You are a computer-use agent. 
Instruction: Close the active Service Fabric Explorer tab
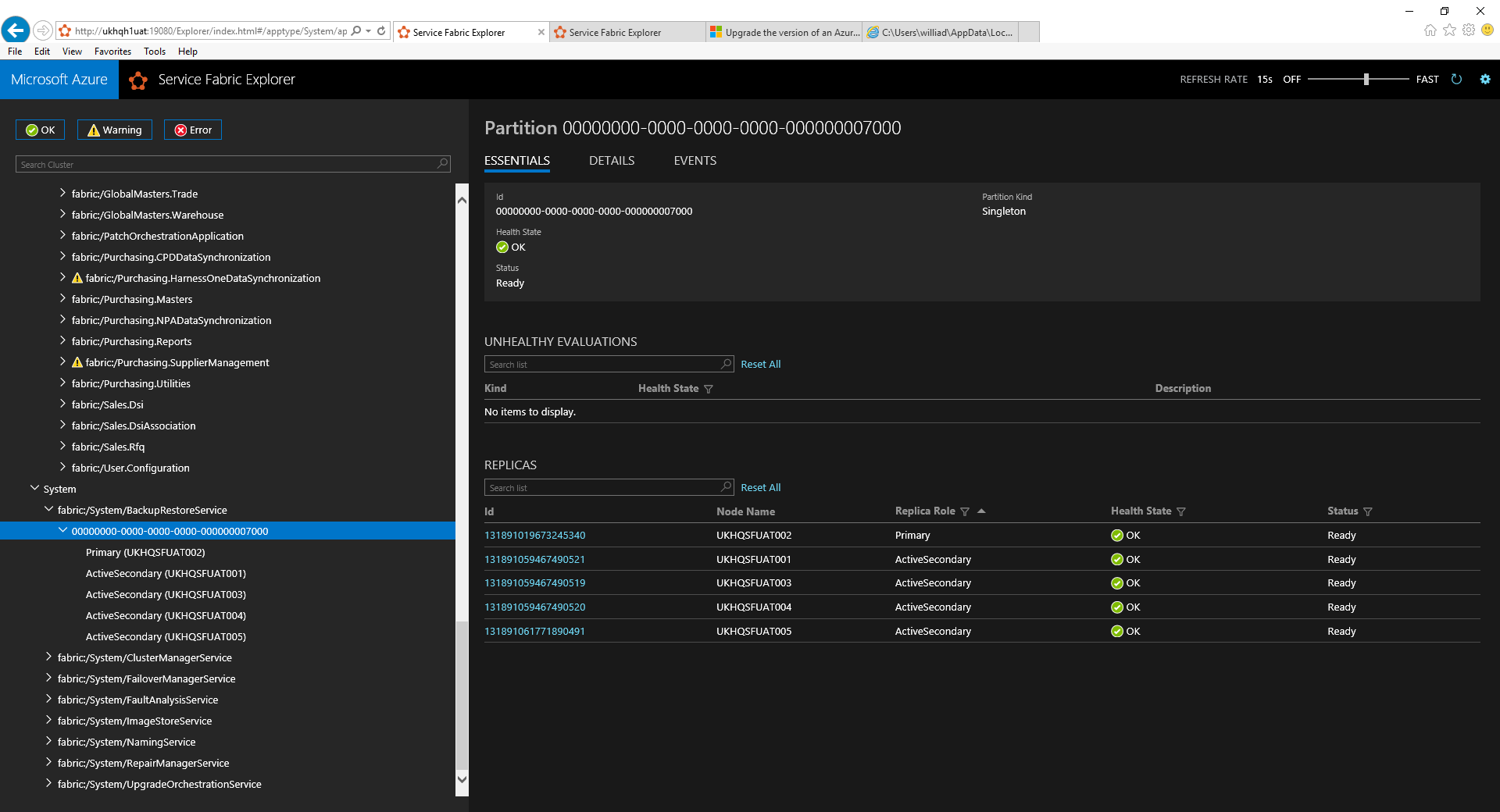coord(541,32)
